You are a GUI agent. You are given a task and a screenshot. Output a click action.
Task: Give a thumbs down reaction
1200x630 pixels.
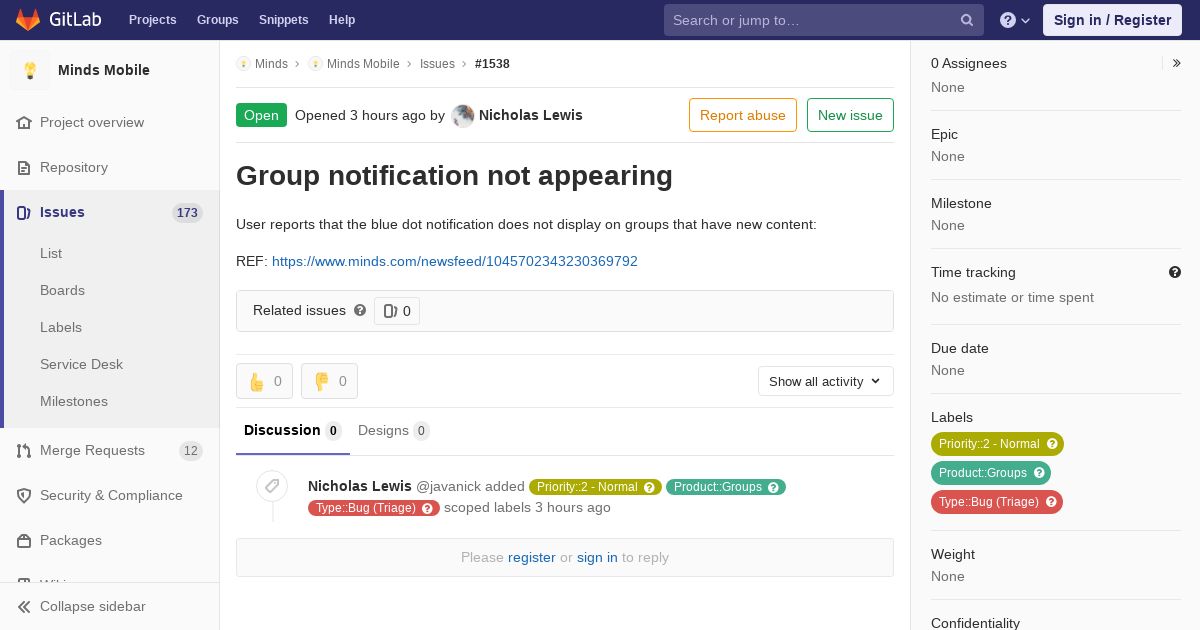coord(329,381)
